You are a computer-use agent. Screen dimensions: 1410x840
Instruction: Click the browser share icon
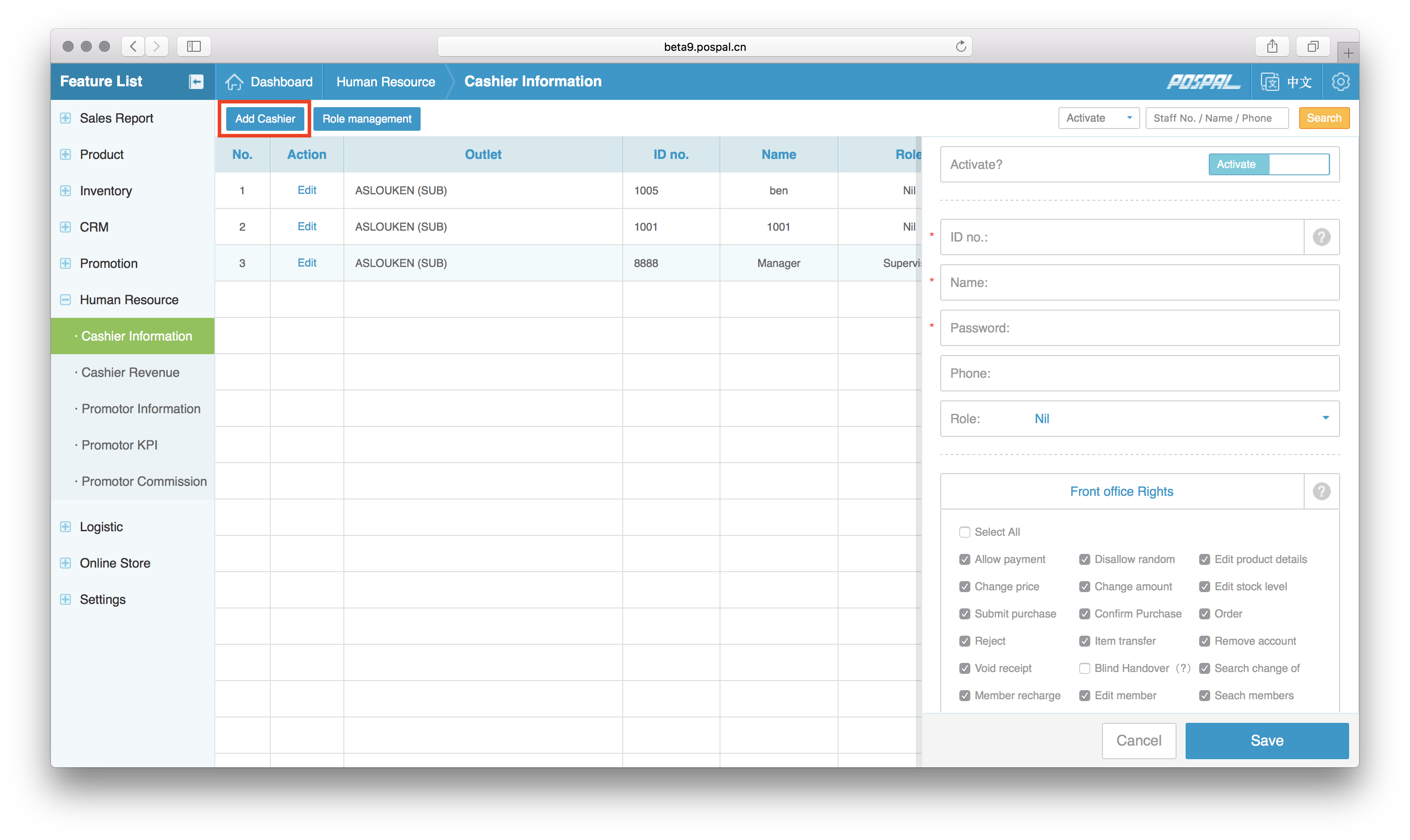click(1272, 46)
